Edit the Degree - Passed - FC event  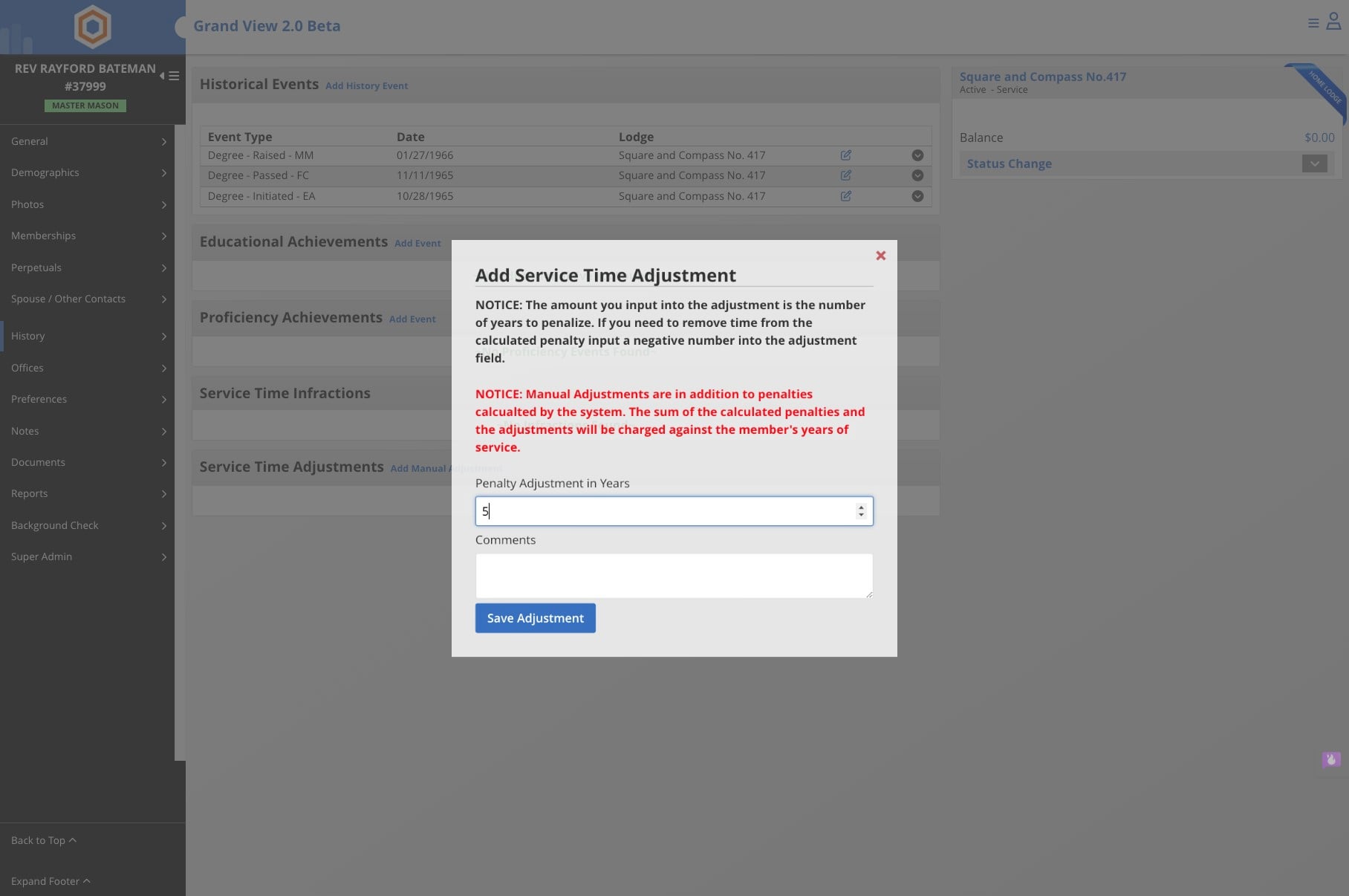(x=845, y=175)
